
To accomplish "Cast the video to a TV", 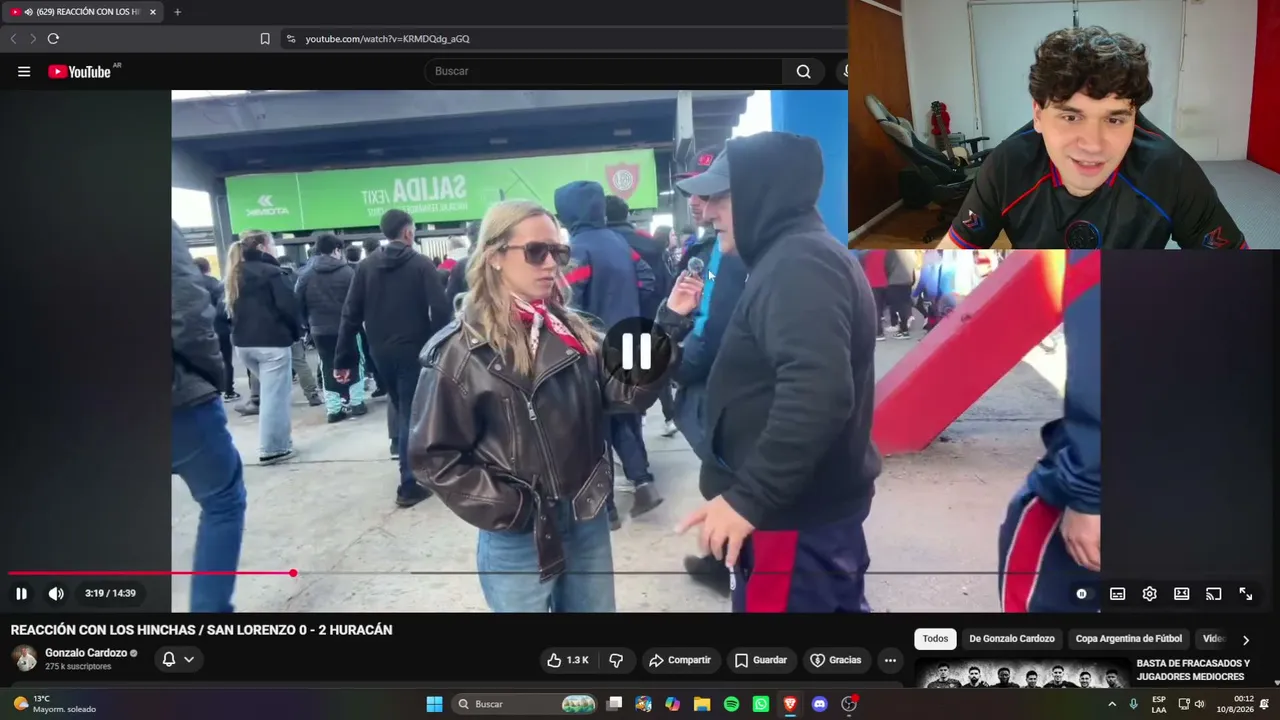I will point(1213,594).
